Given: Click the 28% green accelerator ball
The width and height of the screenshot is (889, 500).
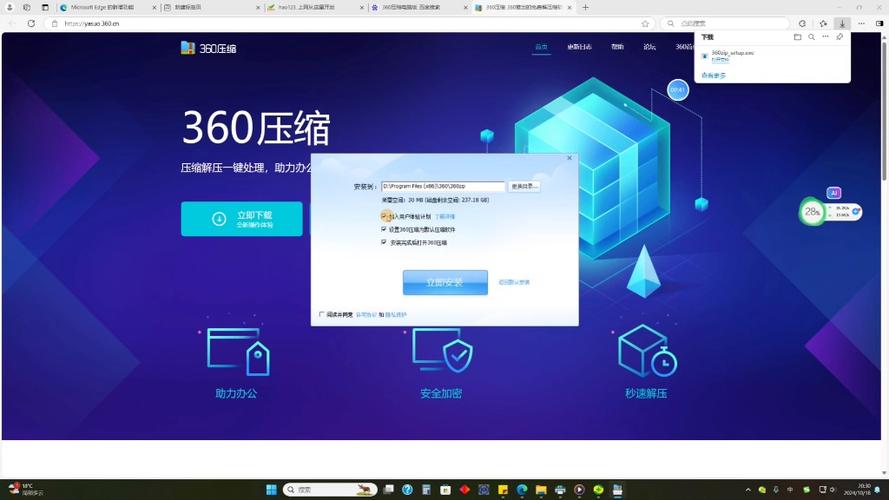Looking at the screenshot, I should (812, 211).
